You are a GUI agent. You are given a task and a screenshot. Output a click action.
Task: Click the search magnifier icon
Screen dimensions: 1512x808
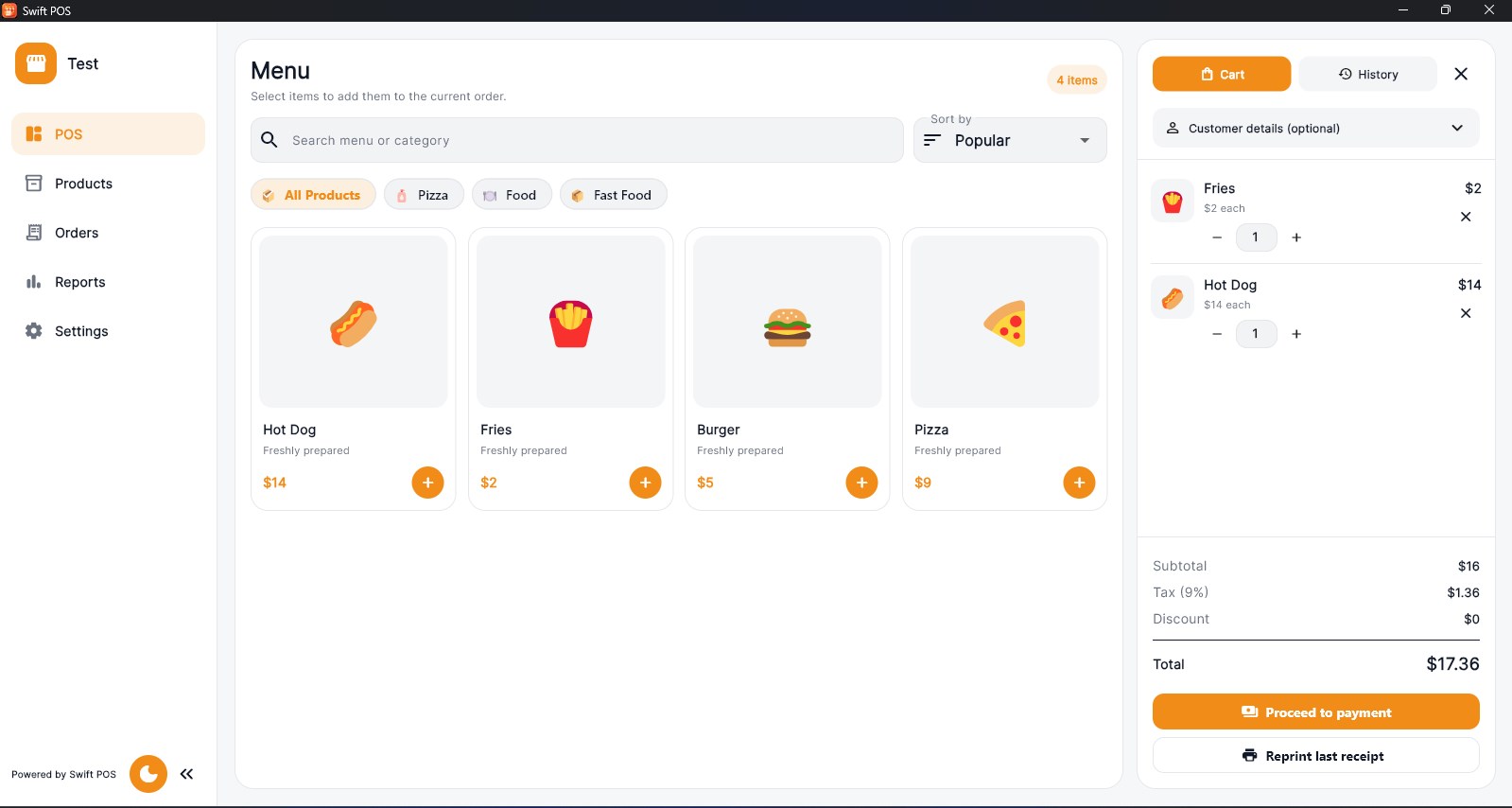(x=269, y=140)
